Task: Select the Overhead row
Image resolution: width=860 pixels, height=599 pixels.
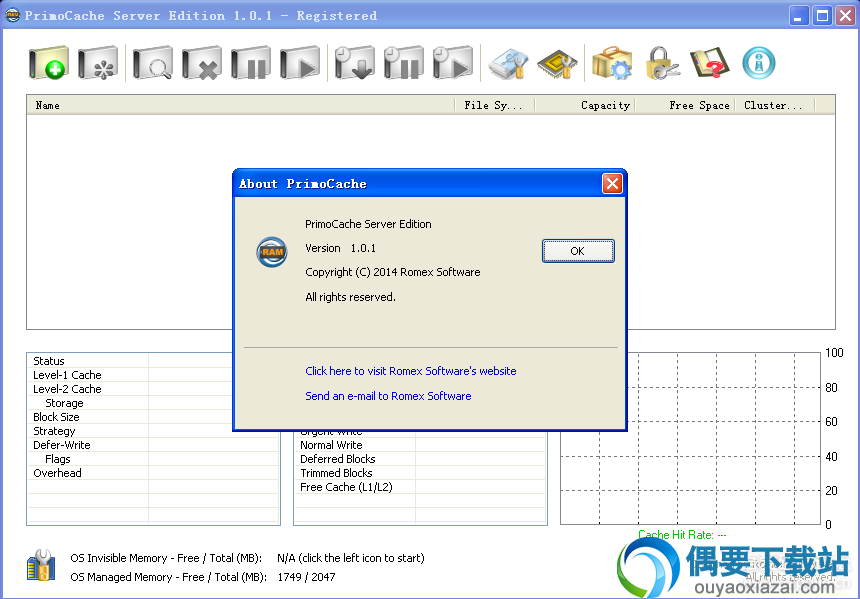Action: (x=153, y=473)
